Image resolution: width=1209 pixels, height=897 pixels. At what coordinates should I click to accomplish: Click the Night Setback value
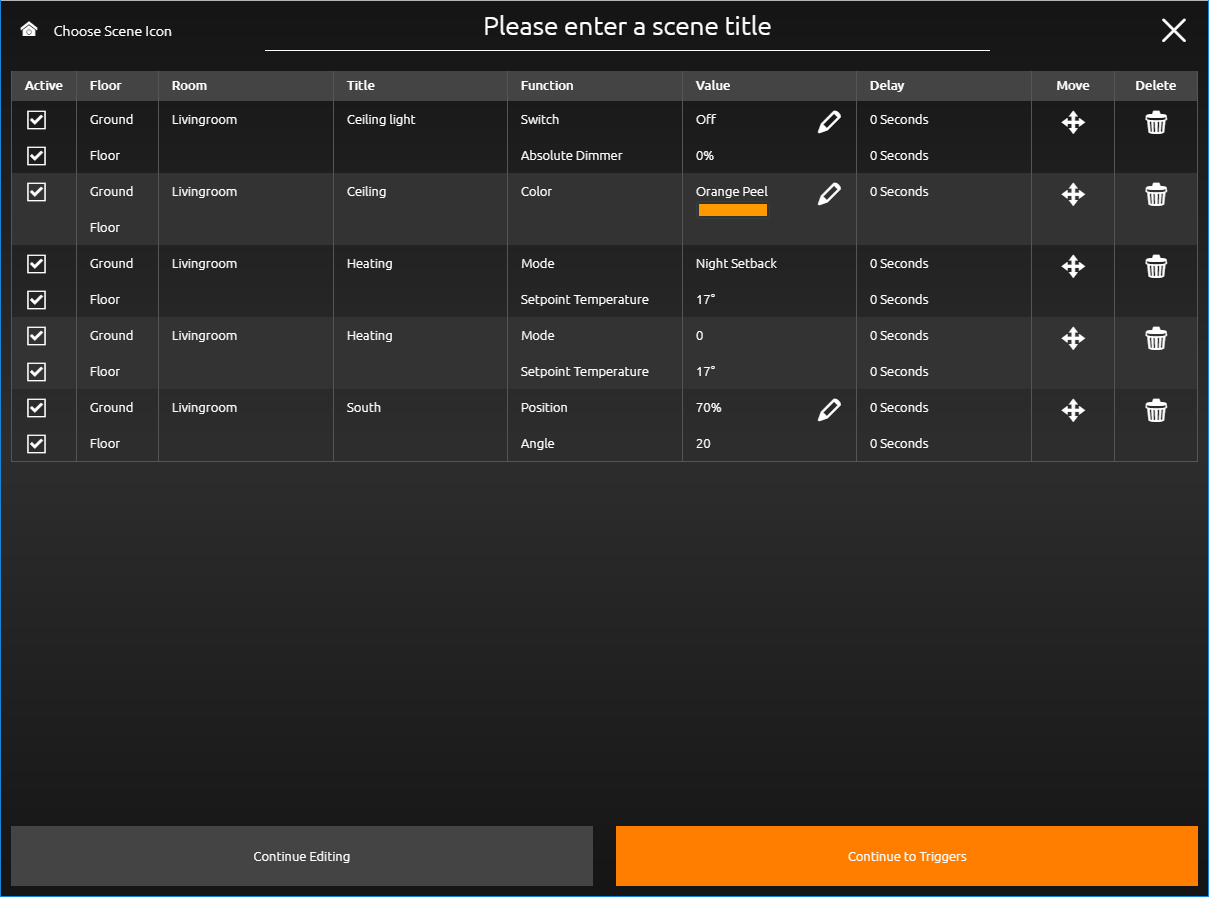736,264
